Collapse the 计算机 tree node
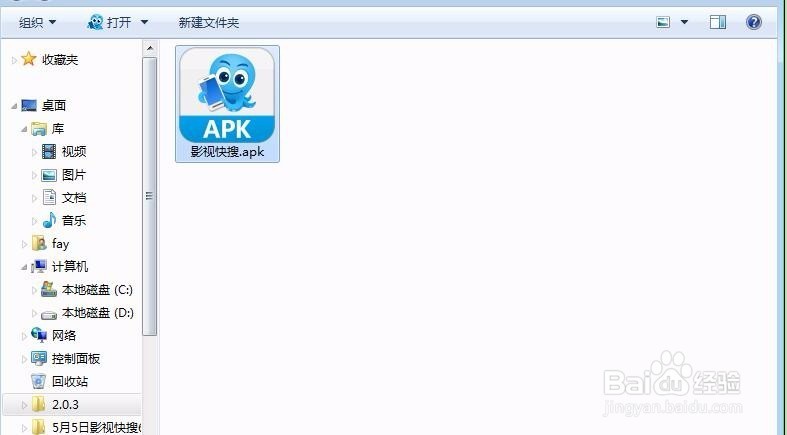 (24, 267)
